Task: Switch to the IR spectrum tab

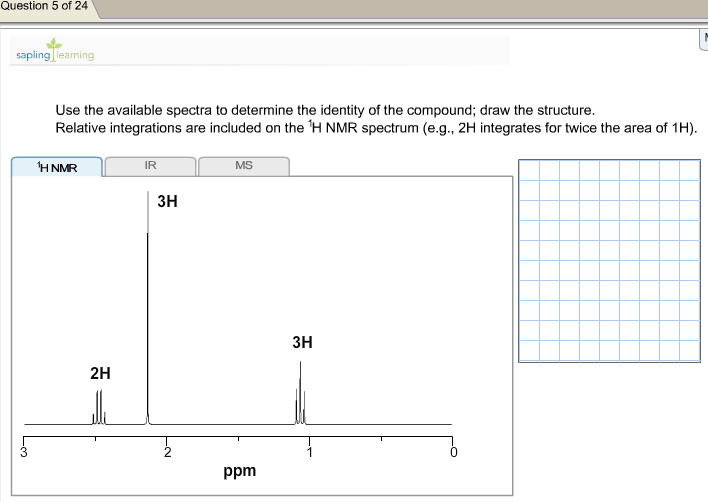Action: coord(150,166)
